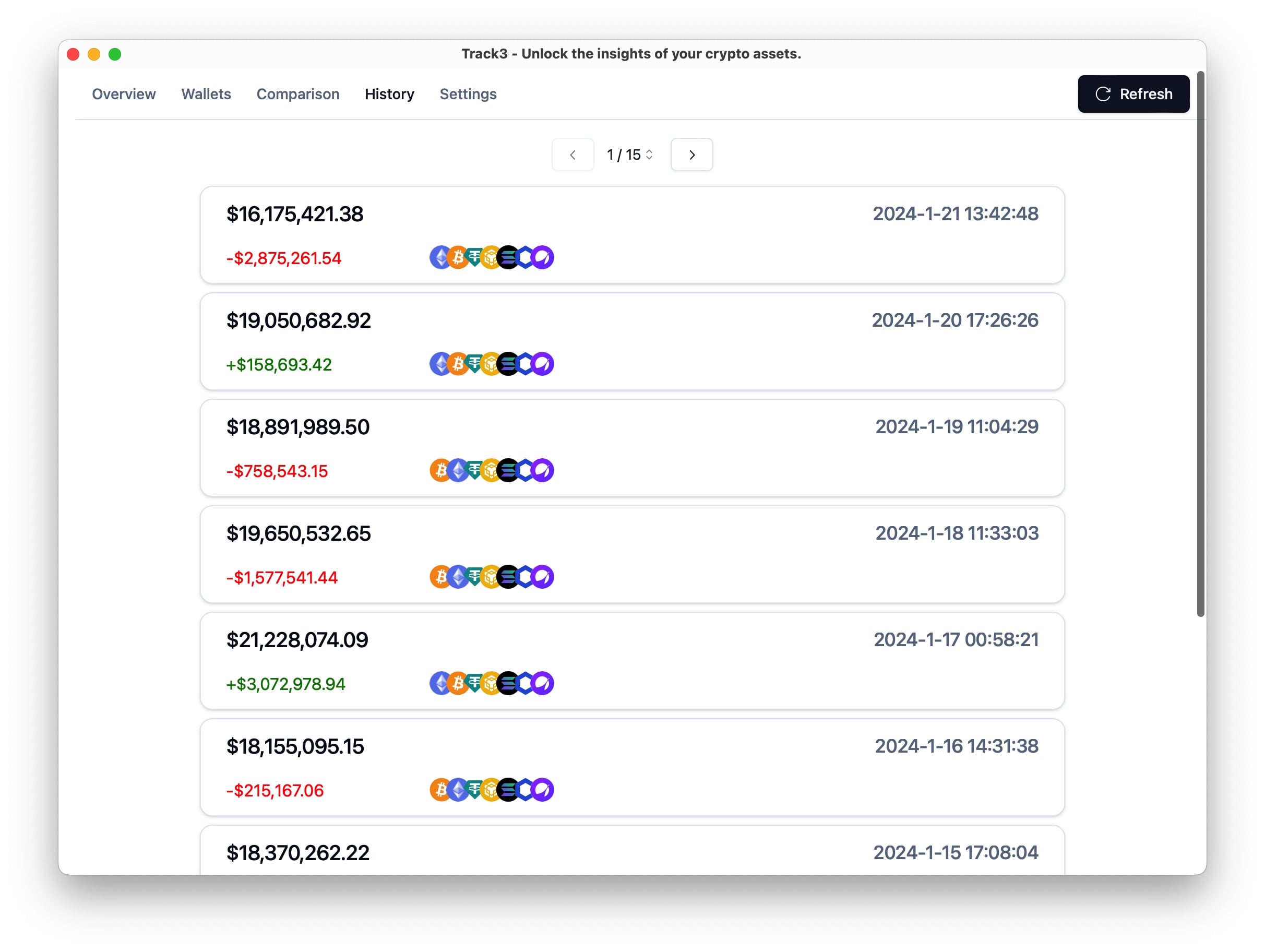
Task: Go to next history page
Action: click(x=691, y=155)
